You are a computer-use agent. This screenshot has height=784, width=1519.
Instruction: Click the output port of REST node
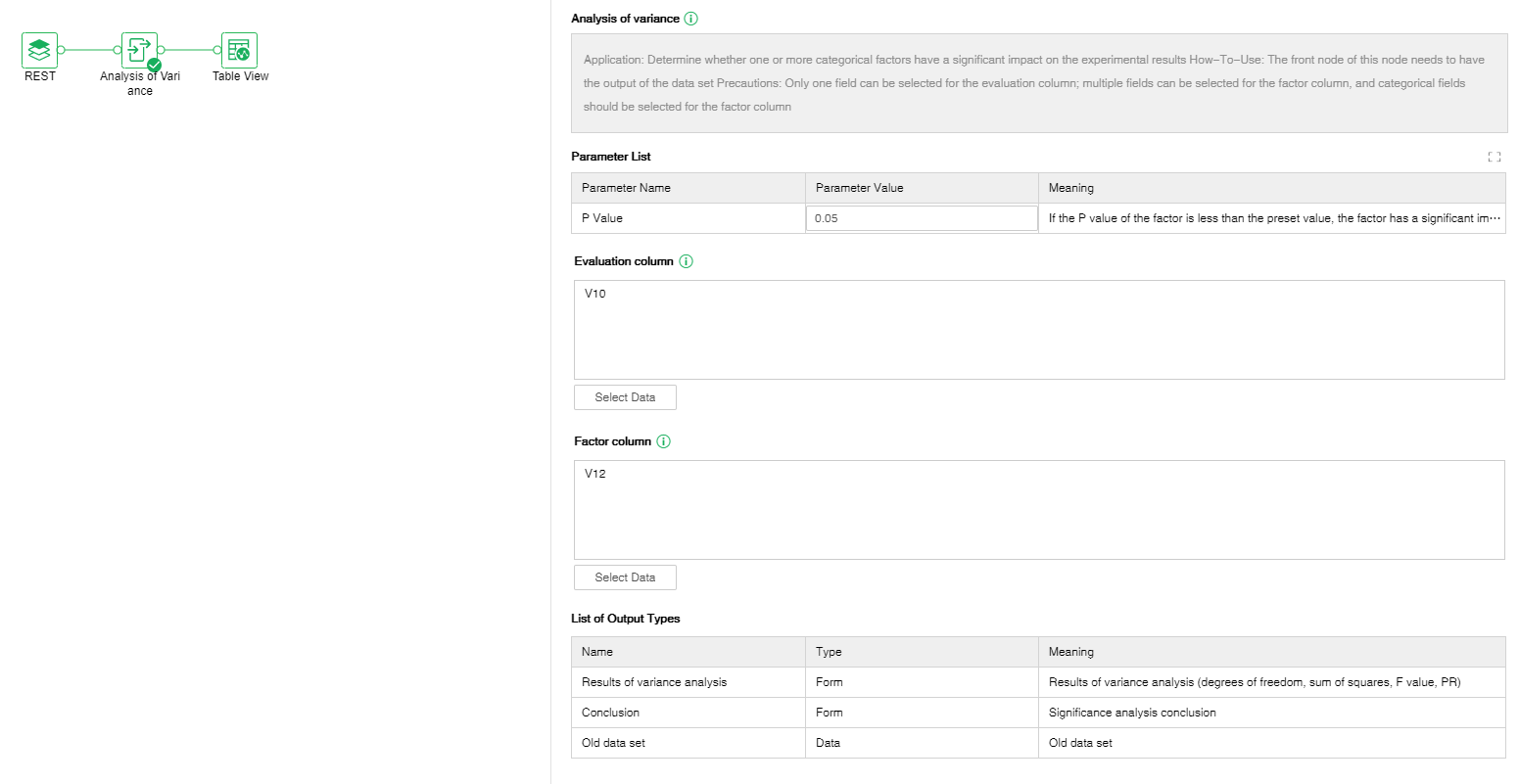click(x=61, y=50)
